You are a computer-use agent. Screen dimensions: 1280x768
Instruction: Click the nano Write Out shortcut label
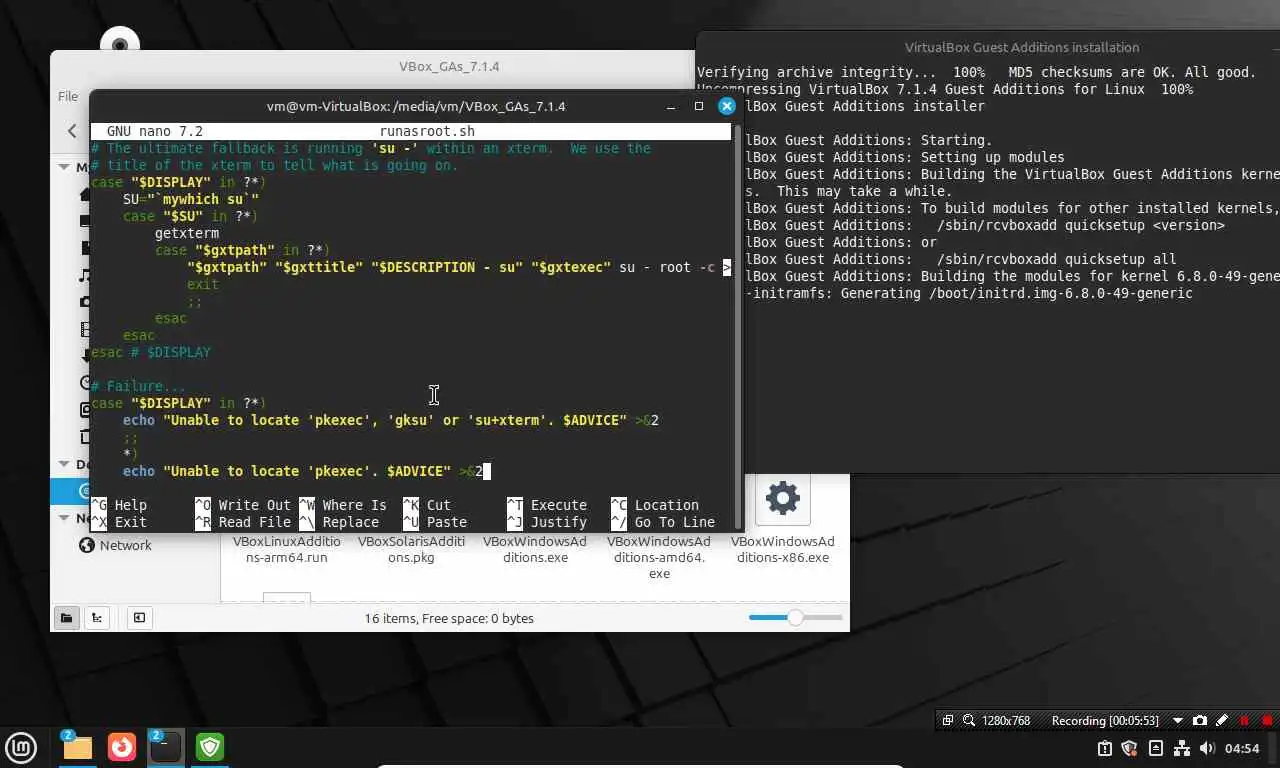click(x=255, y=505)
